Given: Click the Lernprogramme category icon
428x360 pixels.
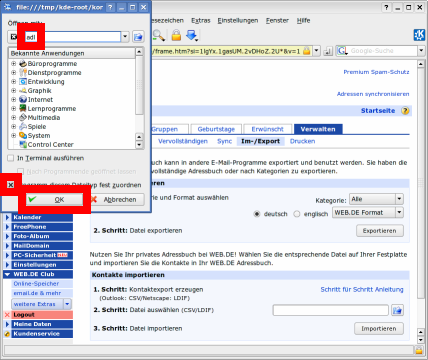Looking at the screenshot, I should pos(23,108).
